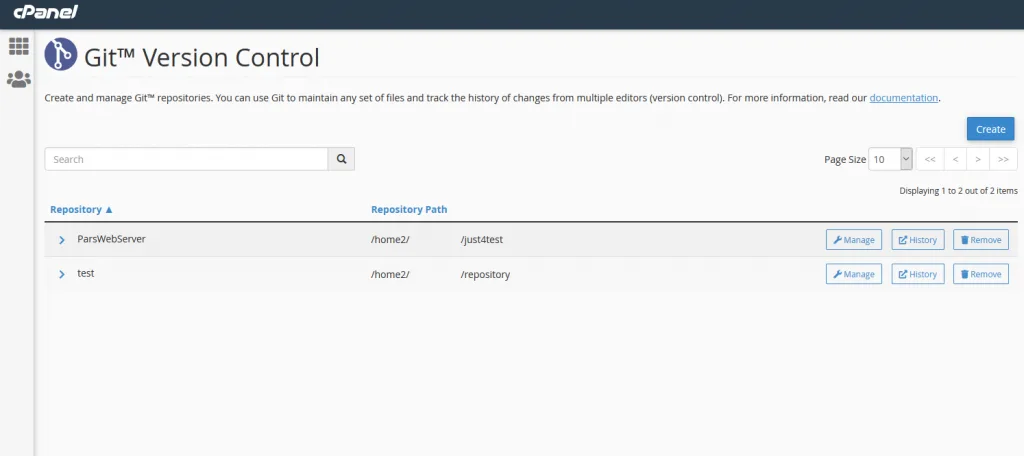This screenshot has width=1024, height=456.
Task: Click the Git™ Version Control heading
Action: [x=202, y=57]
